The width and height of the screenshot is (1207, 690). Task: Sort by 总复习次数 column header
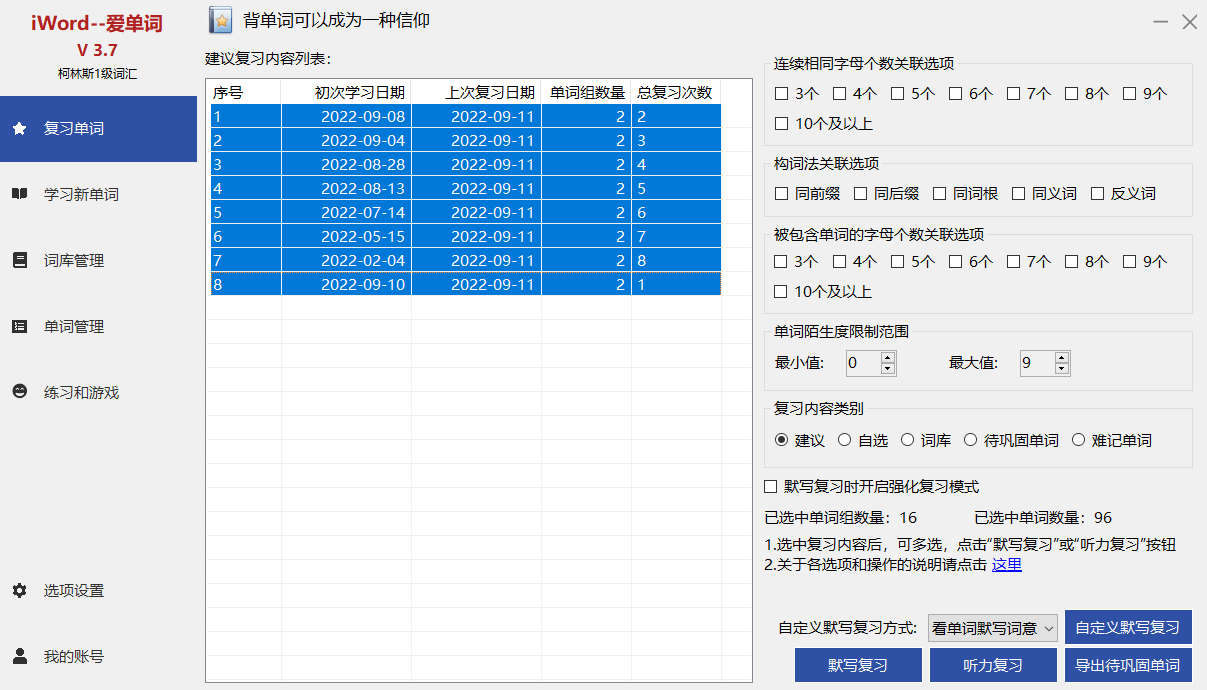coord(675,92)
